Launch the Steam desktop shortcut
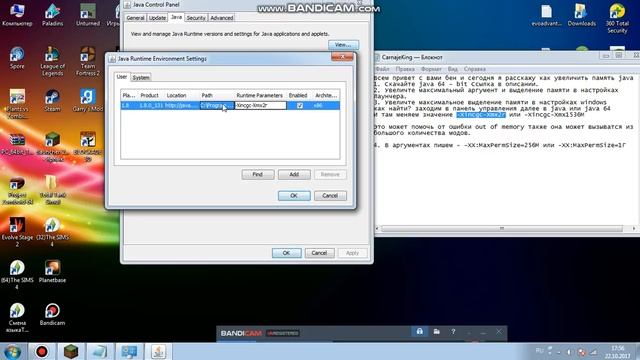This screenshot has width=640, height=360. [52, 100]
